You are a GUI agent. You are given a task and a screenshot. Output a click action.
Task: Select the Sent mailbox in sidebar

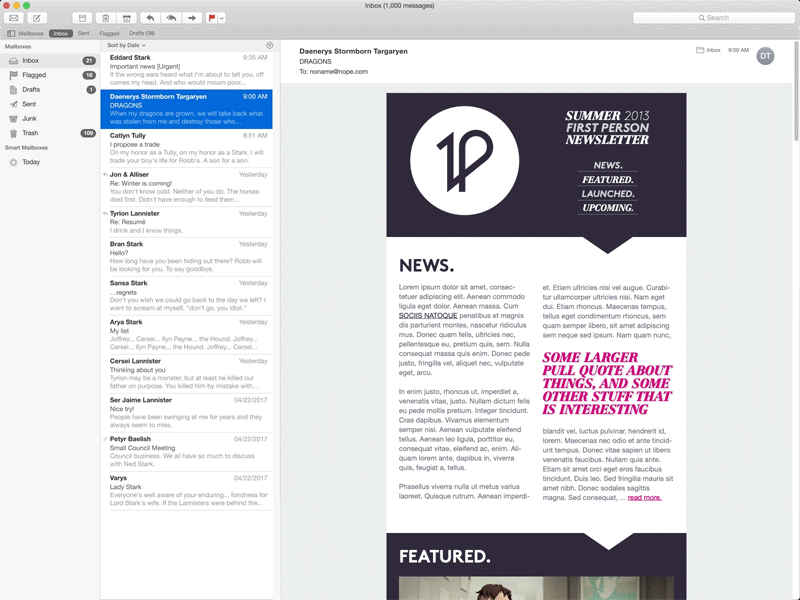(x=50, y=104)
